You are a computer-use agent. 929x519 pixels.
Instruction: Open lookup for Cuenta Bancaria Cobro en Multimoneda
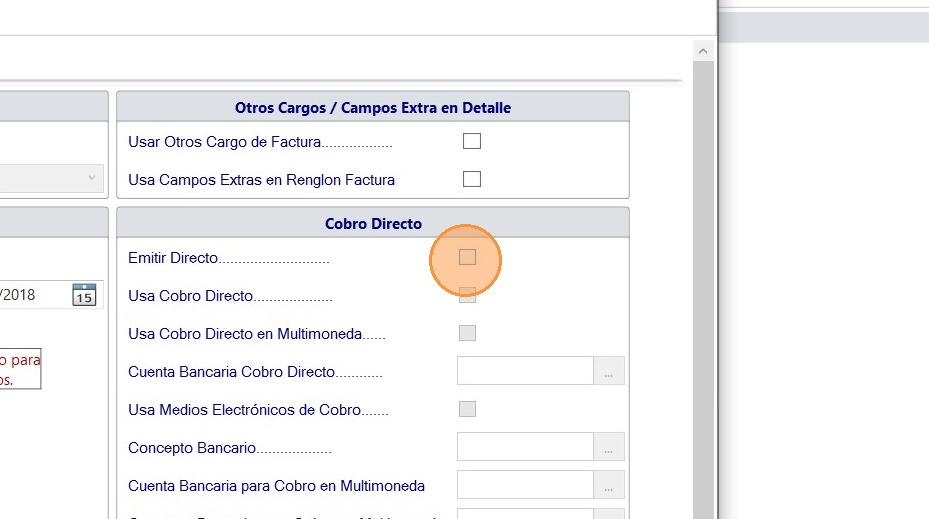[609, 486]
